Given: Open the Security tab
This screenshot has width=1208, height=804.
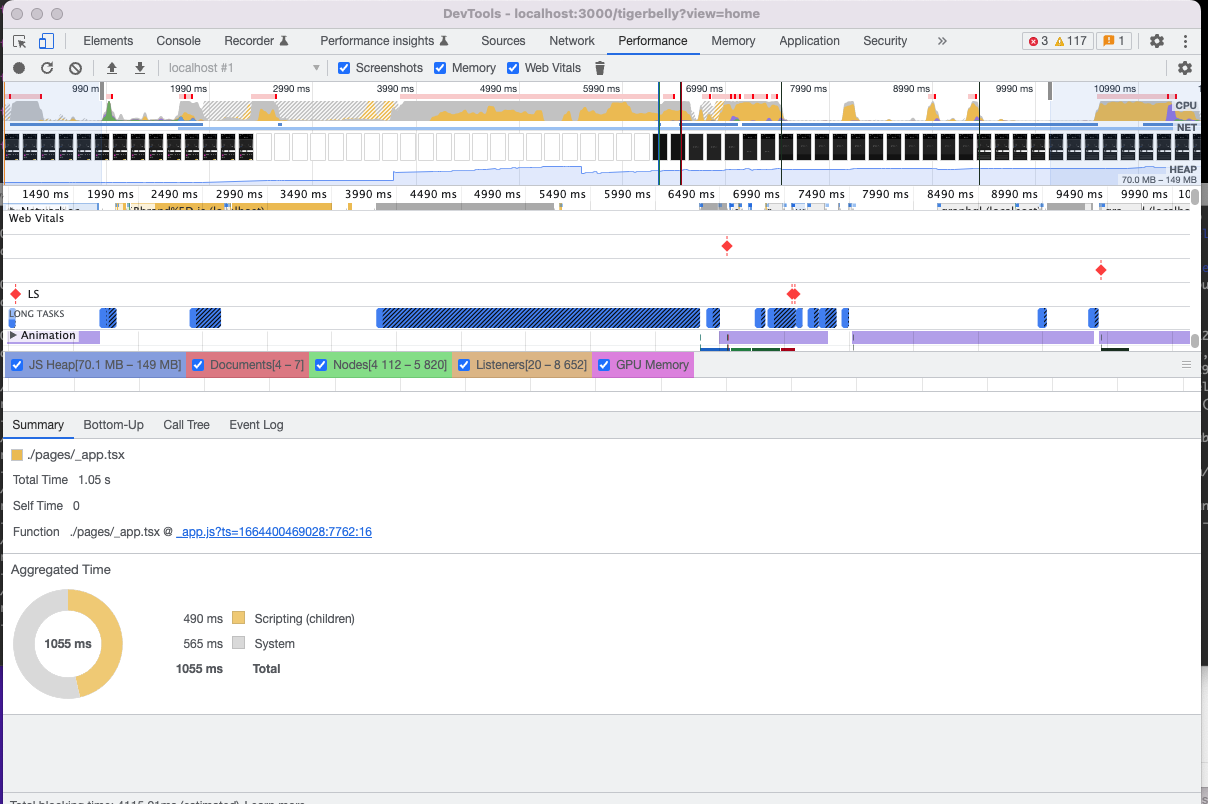Looking at the screenshot, I should point(885,41).
